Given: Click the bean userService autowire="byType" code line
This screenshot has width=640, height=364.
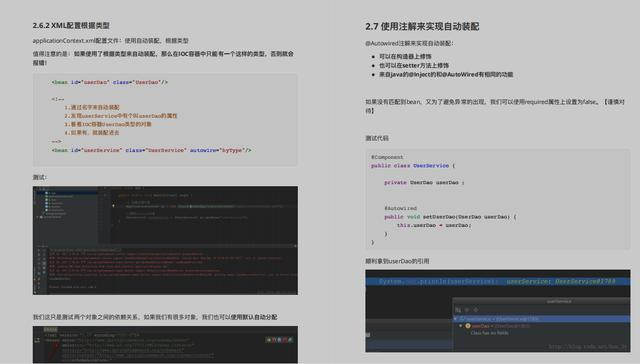Looking at the screenshot, I should pyautogui.click(x=151, y=150).
